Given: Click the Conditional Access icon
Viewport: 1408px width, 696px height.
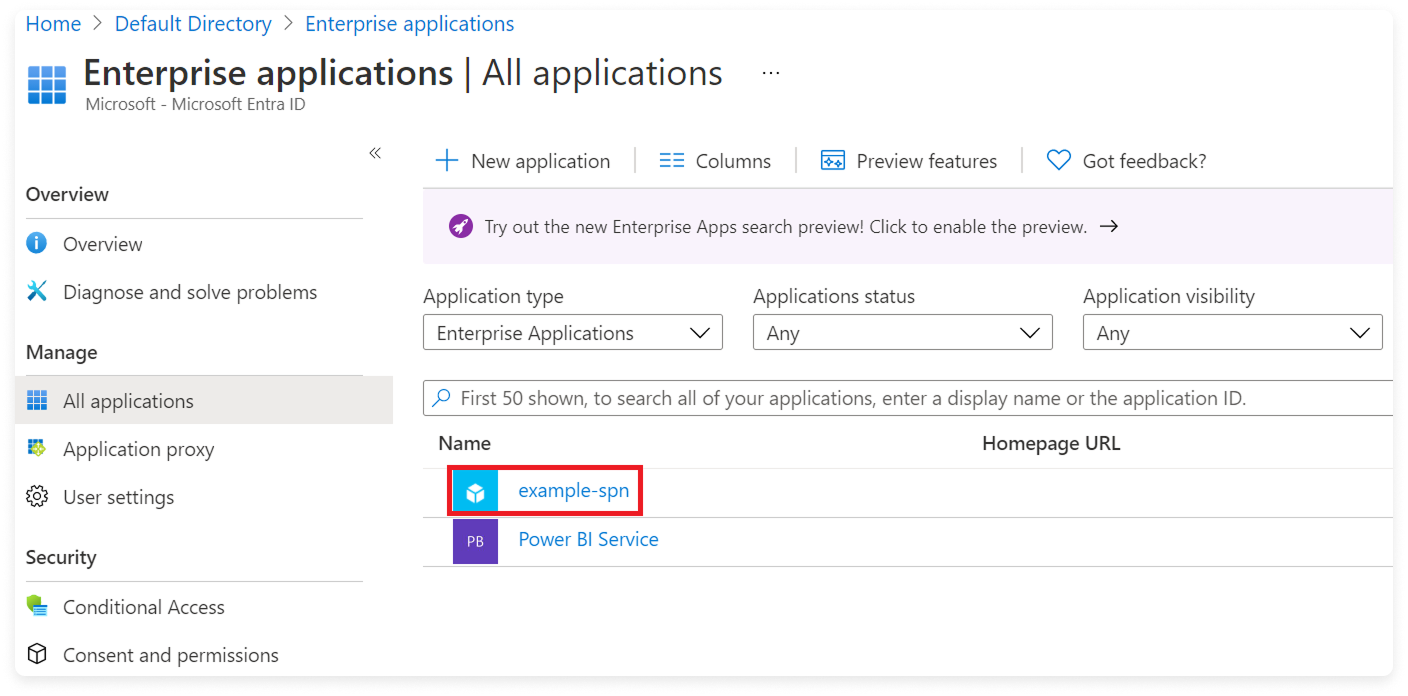Looking at the screenshot, I should point(37,606).
